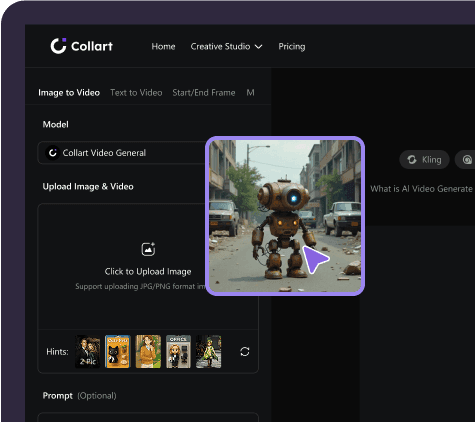The image size is (475, 422).
Task: Switch to the Text to Video tab
Action: [136, 93]
